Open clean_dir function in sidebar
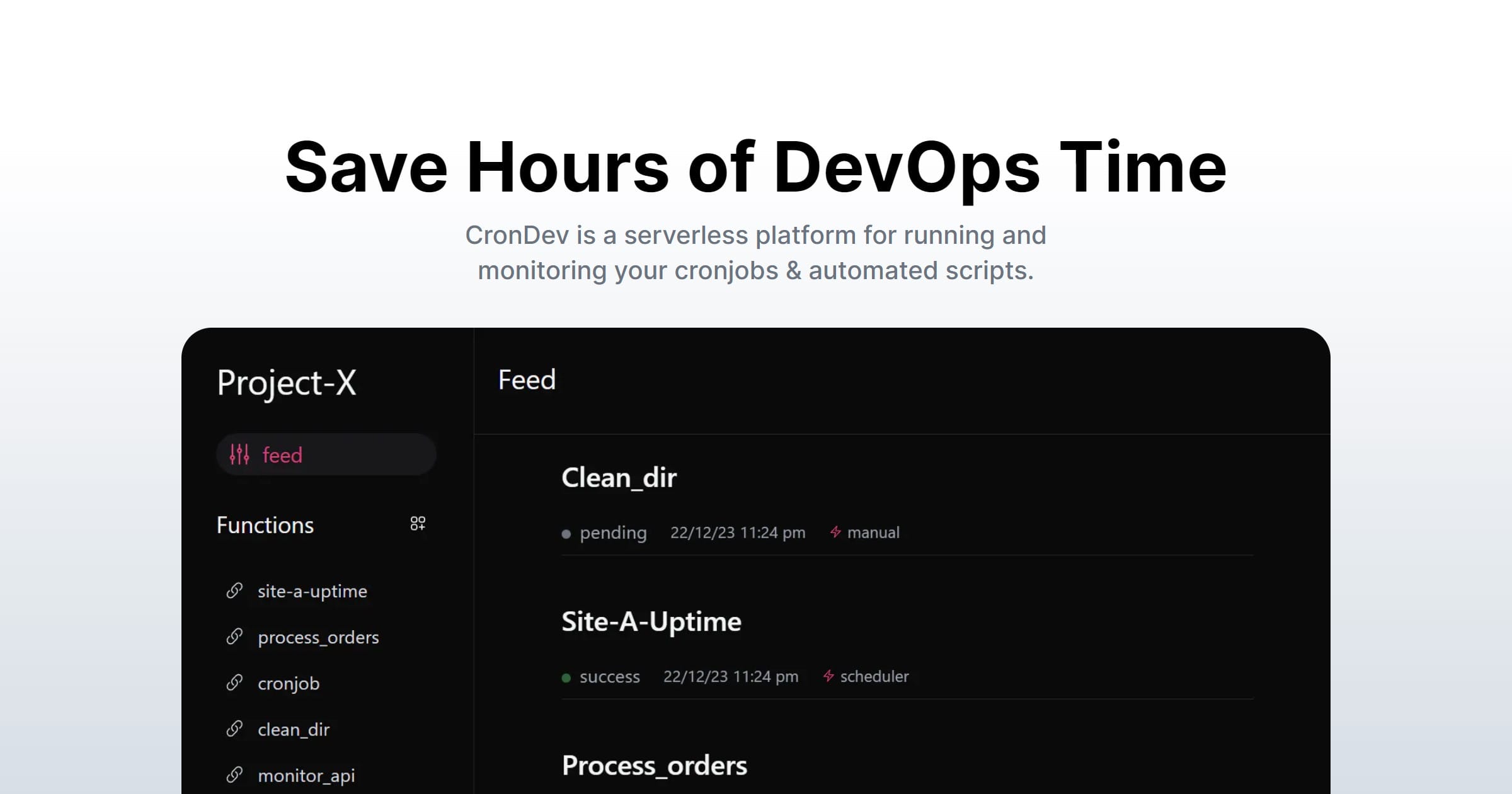1512x794 pixels. pos(294,729)
